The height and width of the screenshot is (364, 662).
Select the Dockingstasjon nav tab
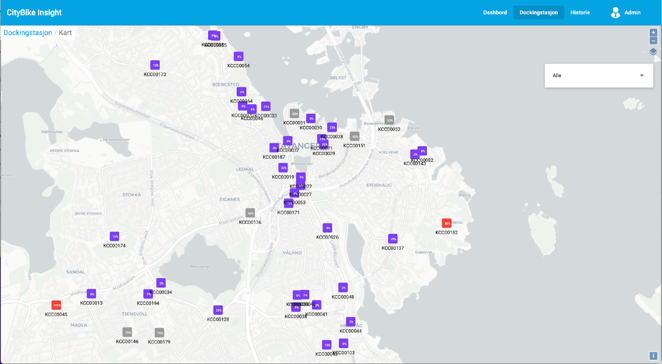(x=539, y=13)
